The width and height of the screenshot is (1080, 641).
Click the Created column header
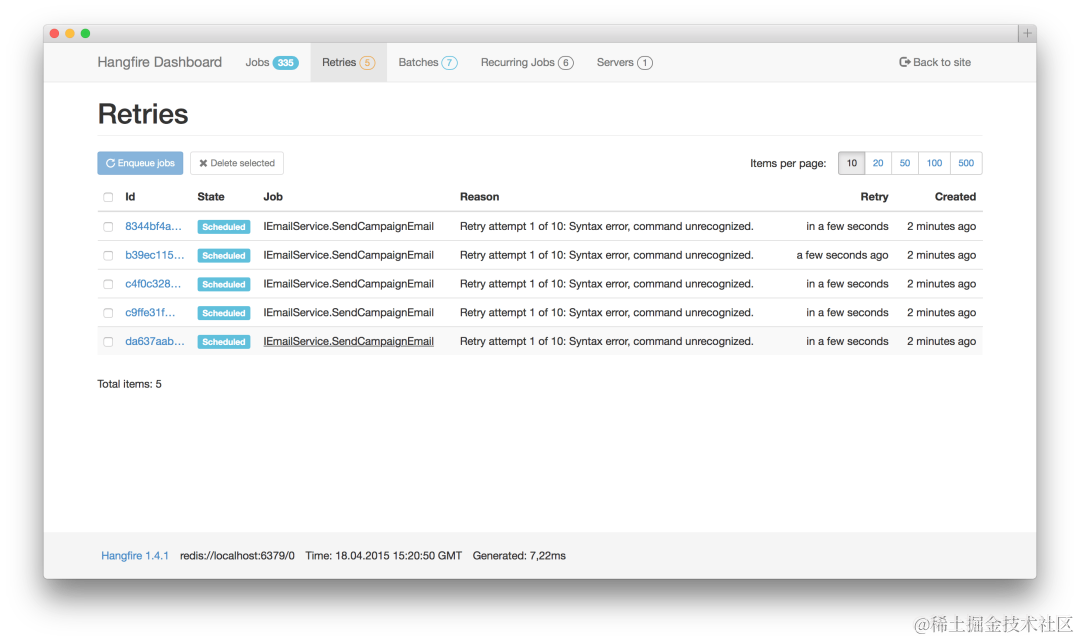coord(955,197)
